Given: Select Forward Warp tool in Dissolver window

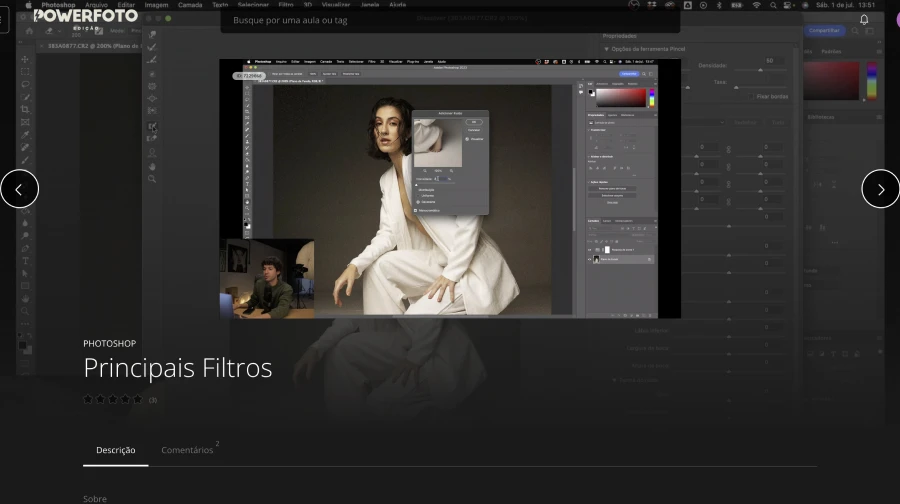Looking at the screenshot, I should [152, 34].
